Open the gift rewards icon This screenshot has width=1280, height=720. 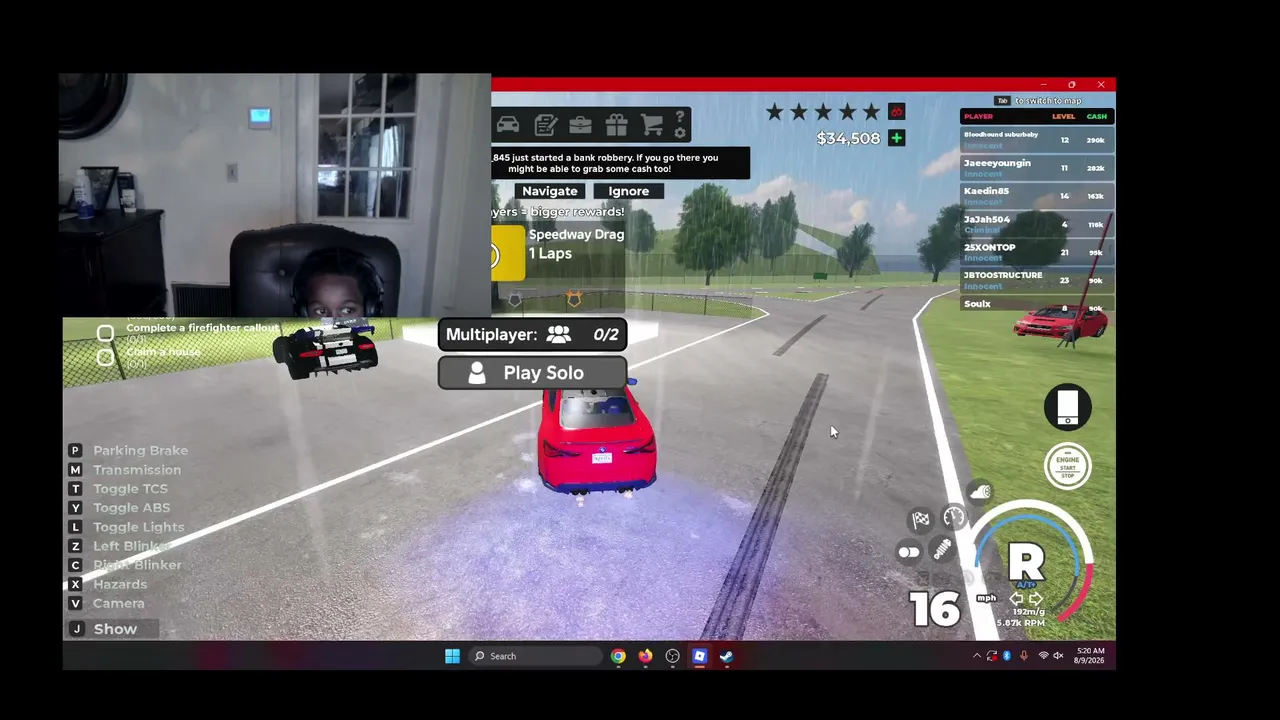[x=617, y=125]
